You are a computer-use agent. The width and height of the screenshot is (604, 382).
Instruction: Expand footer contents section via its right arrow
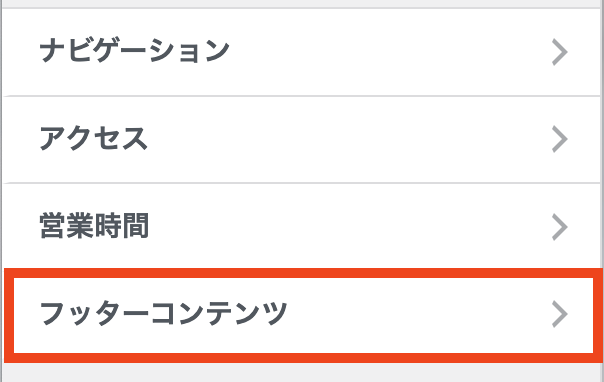(x=559, y=314)
